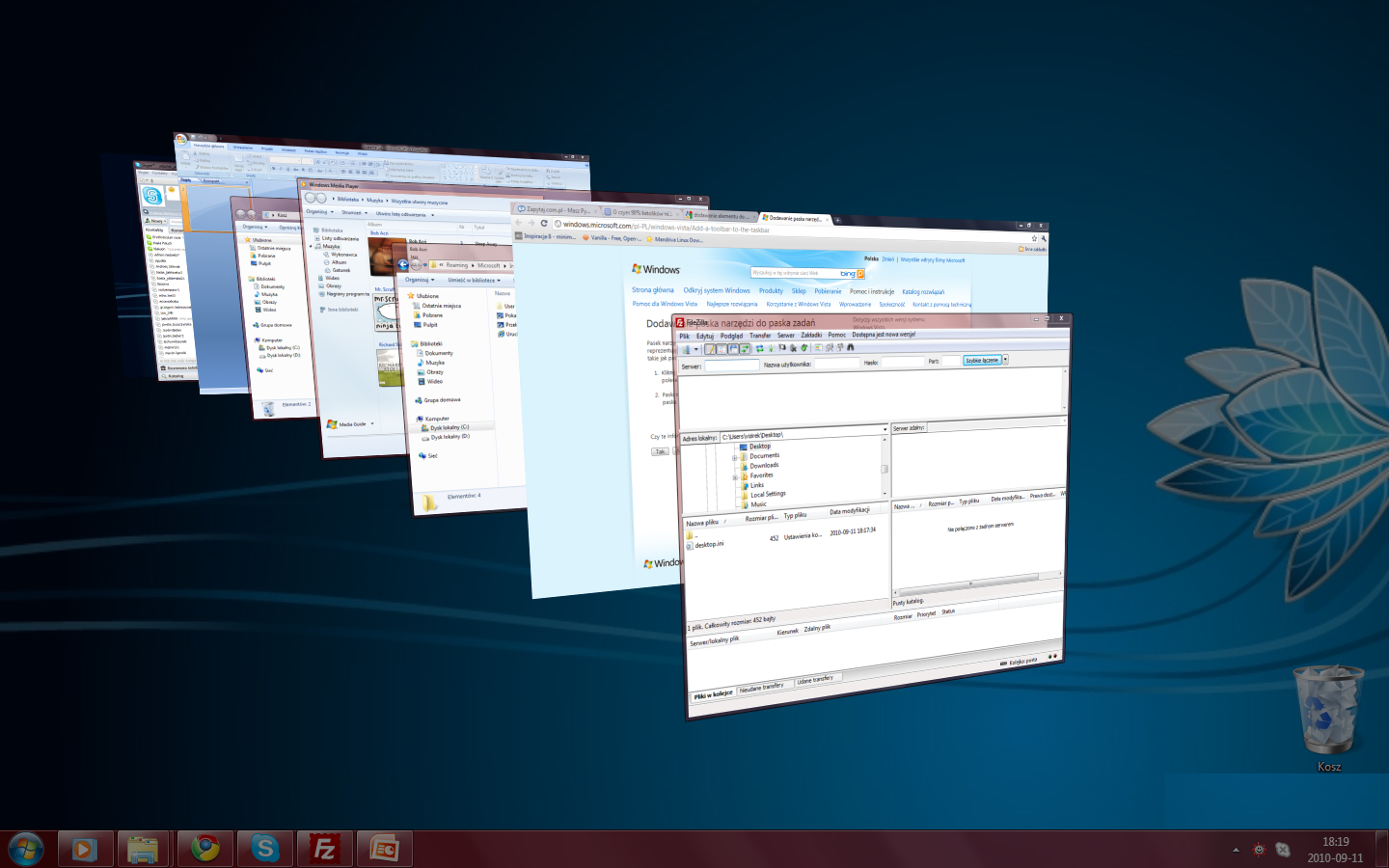Open the Transfer menu in FileZilla
Screen dimensions: 1389x868
pos(760,336)
